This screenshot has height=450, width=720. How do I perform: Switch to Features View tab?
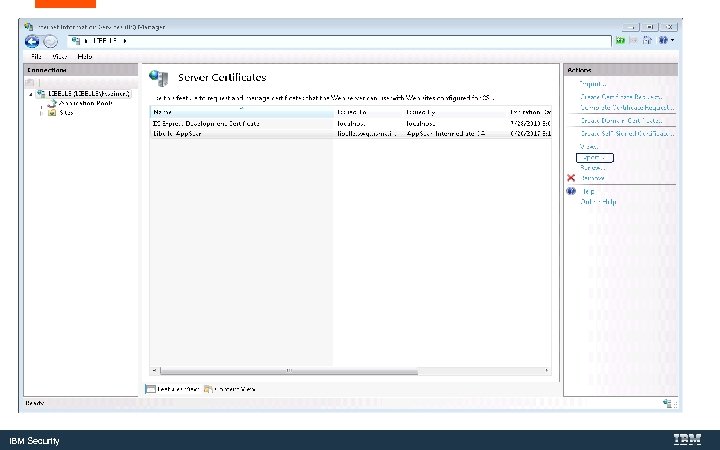(x=172, y=389)
